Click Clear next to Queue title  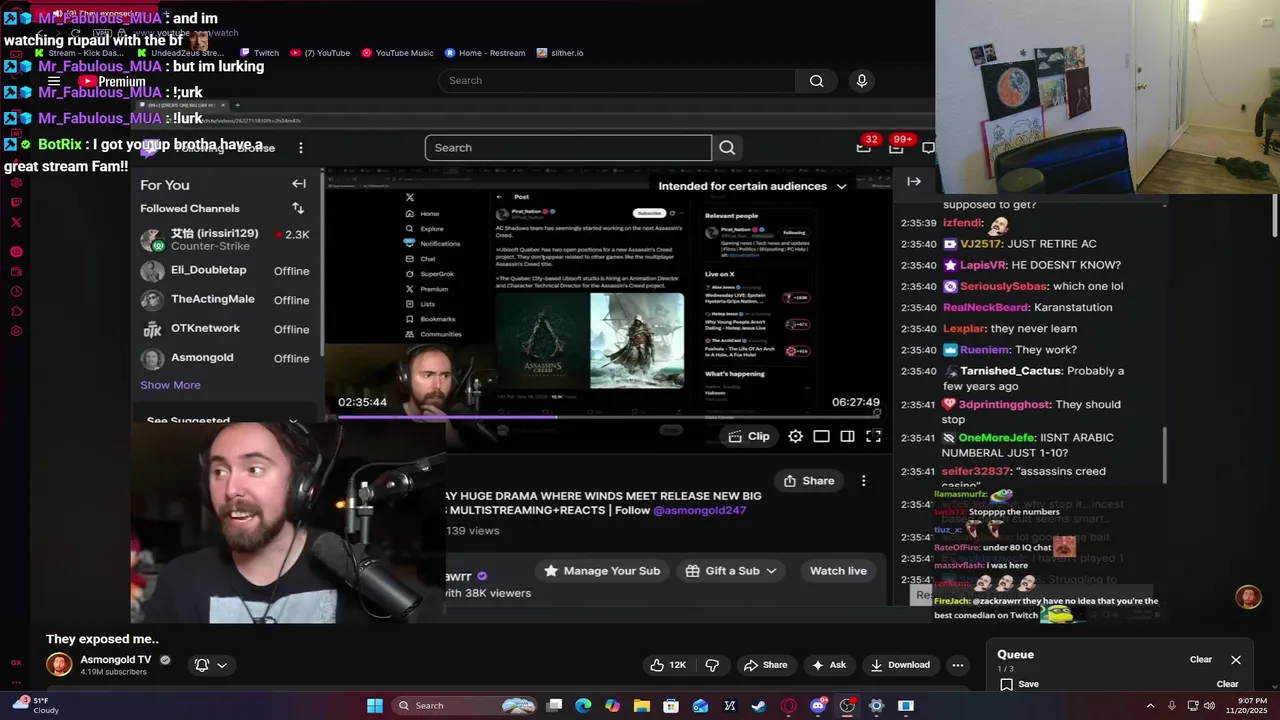(1201, 660)
